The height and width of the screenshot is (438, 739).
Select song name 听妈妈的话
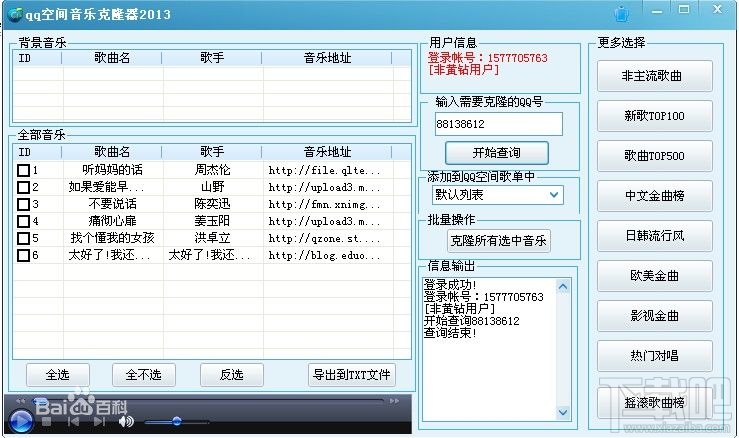(112, 170)
